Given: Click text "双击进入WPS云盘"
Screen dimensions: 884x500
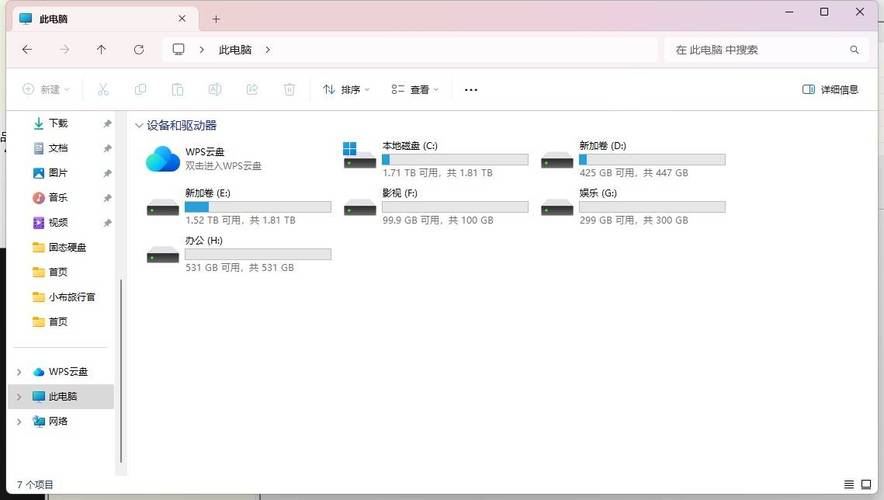Looking at the screenshot, I should 223,166.
